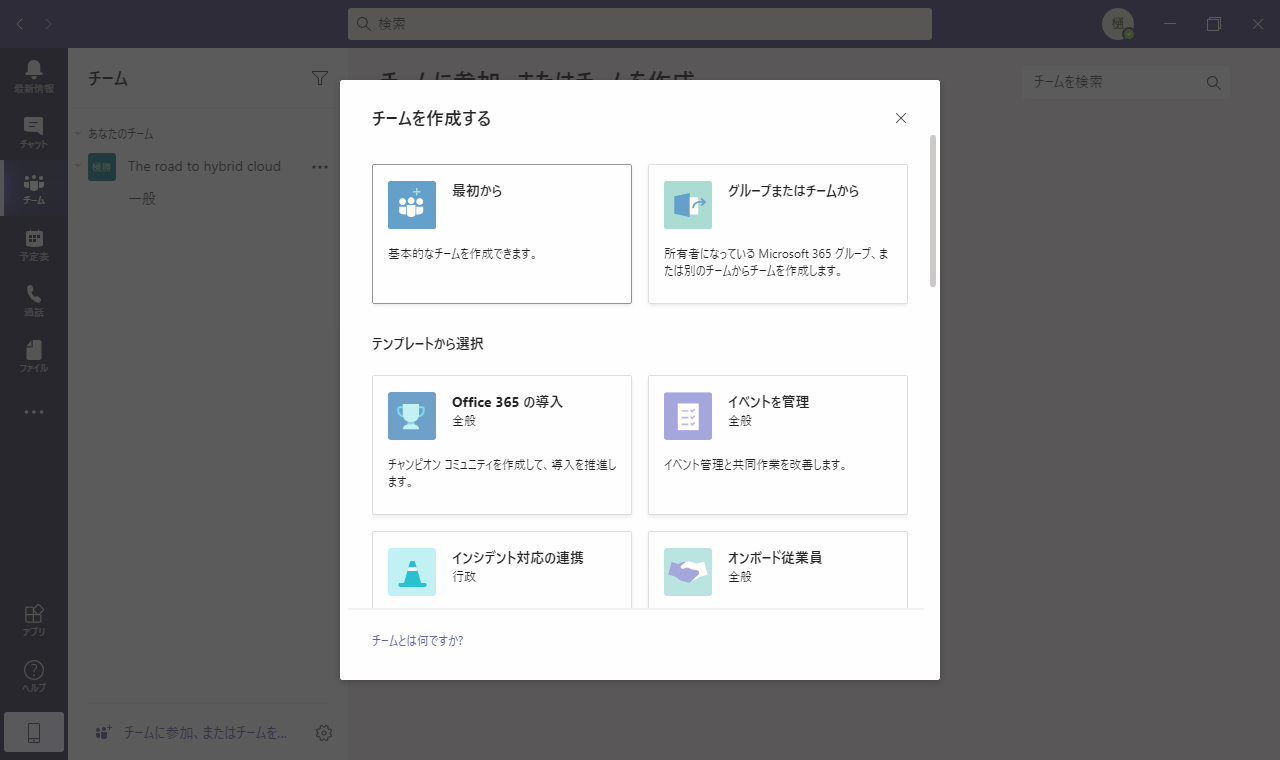Open The road to hybrid cloud team

(204, 167)
